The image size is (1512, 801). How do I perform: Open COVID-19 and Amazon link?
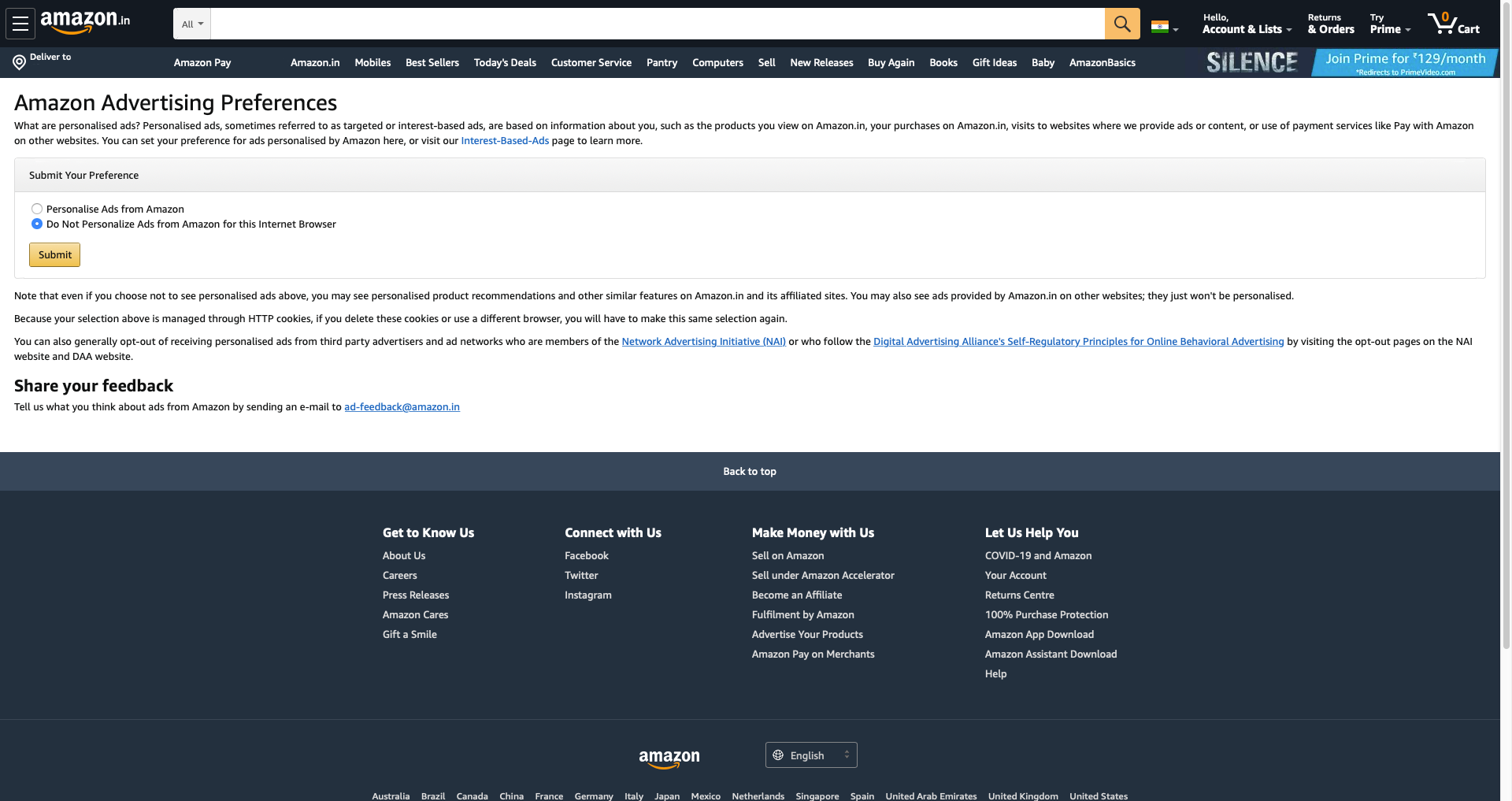pos(1039,555)
